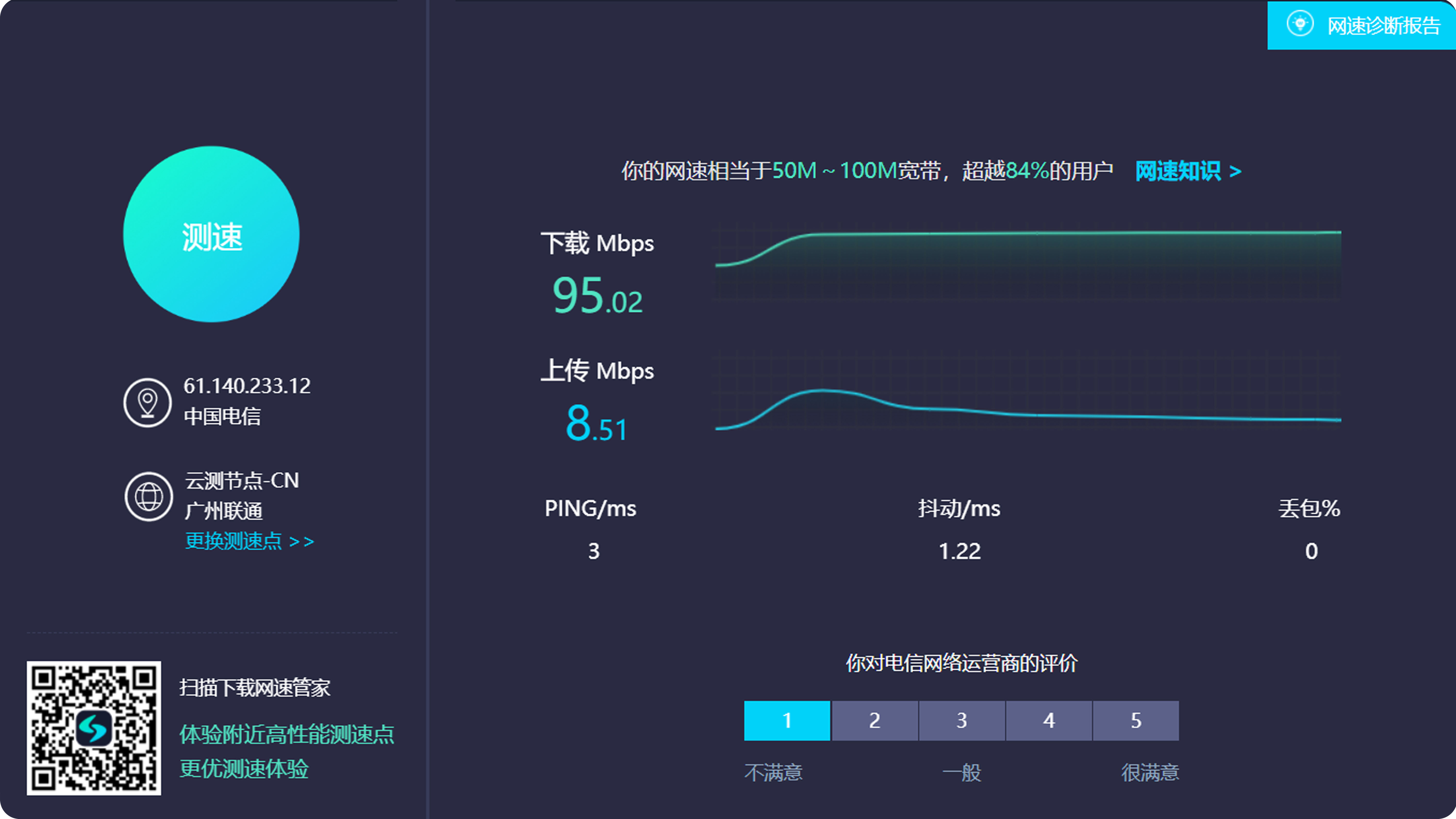Click the 扫描下载网速管家 label
1456x819 pixels.
click(x=255, y=688)
